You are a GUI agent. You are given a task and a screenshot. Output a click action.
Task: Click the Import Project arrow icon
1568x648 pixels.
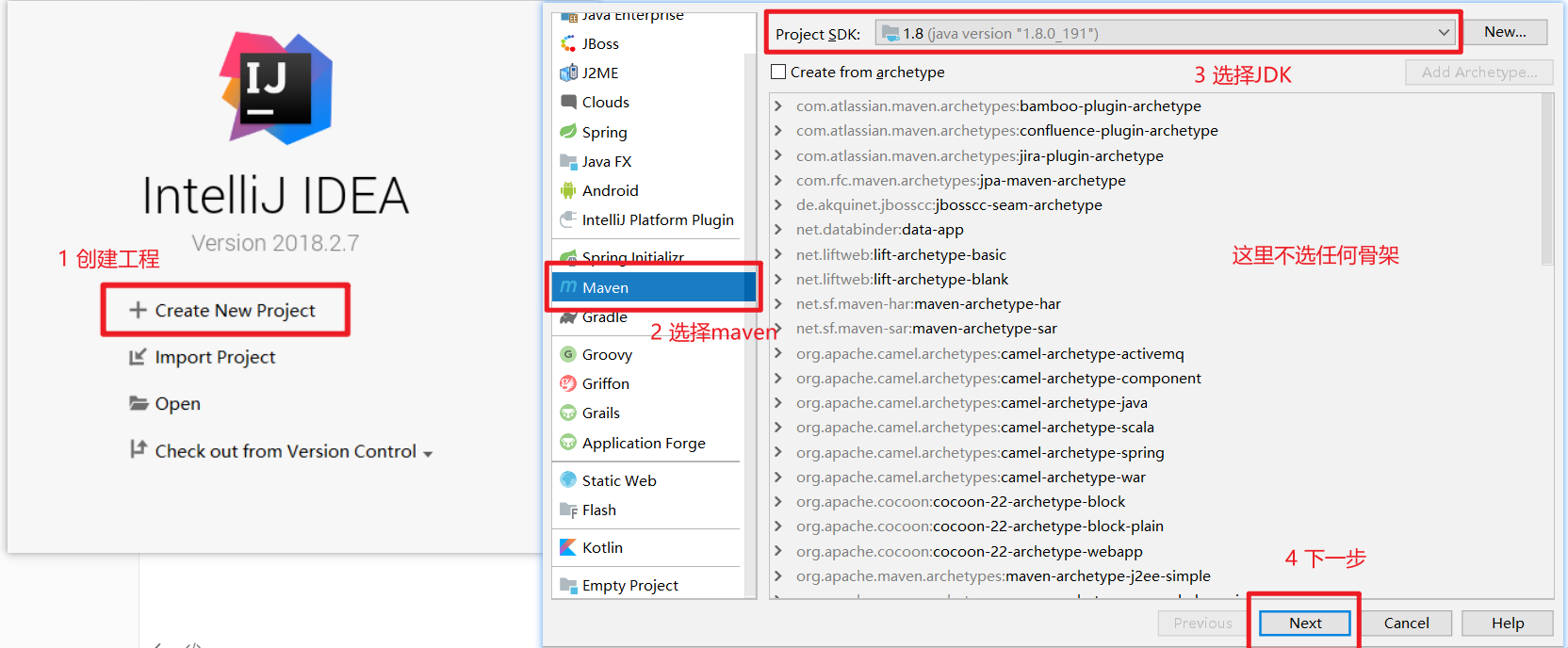[138, 357]
